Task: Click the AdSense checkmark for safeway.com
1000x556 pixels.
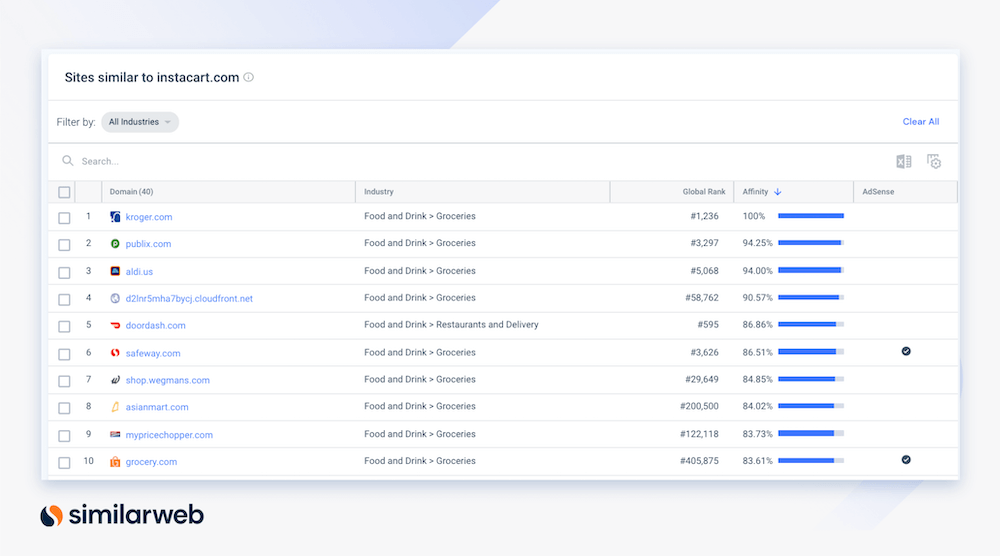Action: click(906, 352)
